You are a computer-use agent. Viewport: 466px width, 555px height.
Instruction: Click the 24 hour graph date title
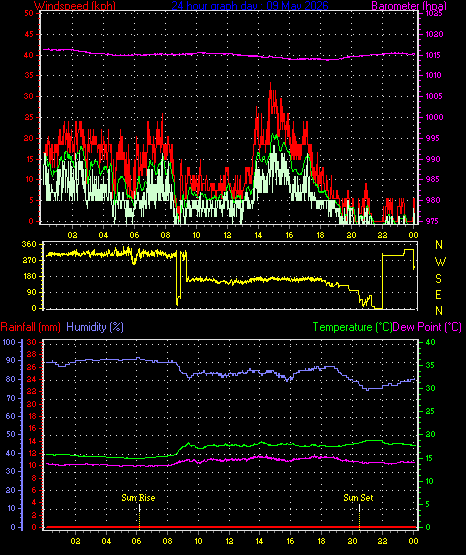pos(250,6)
